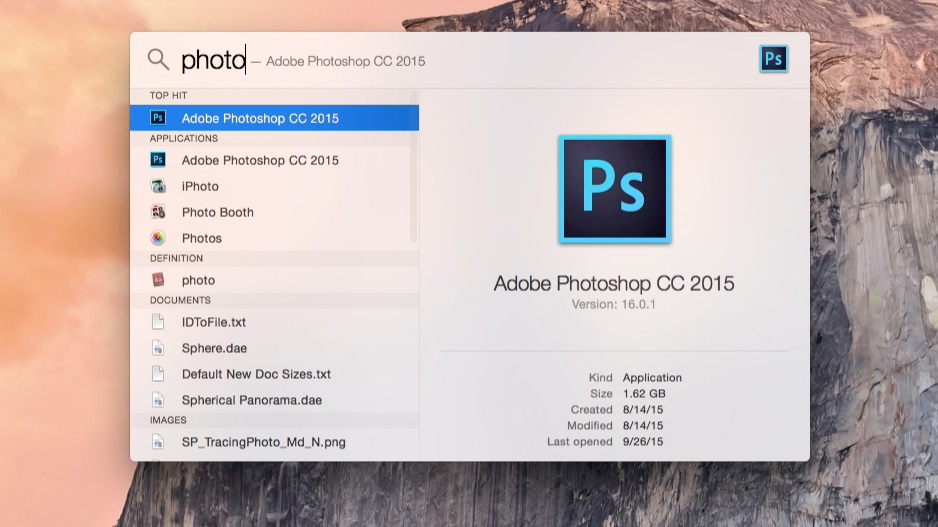Click the preview title Adobe Photoshop CC 2015
Screen dimensions: 938x527
pos(614,283)
